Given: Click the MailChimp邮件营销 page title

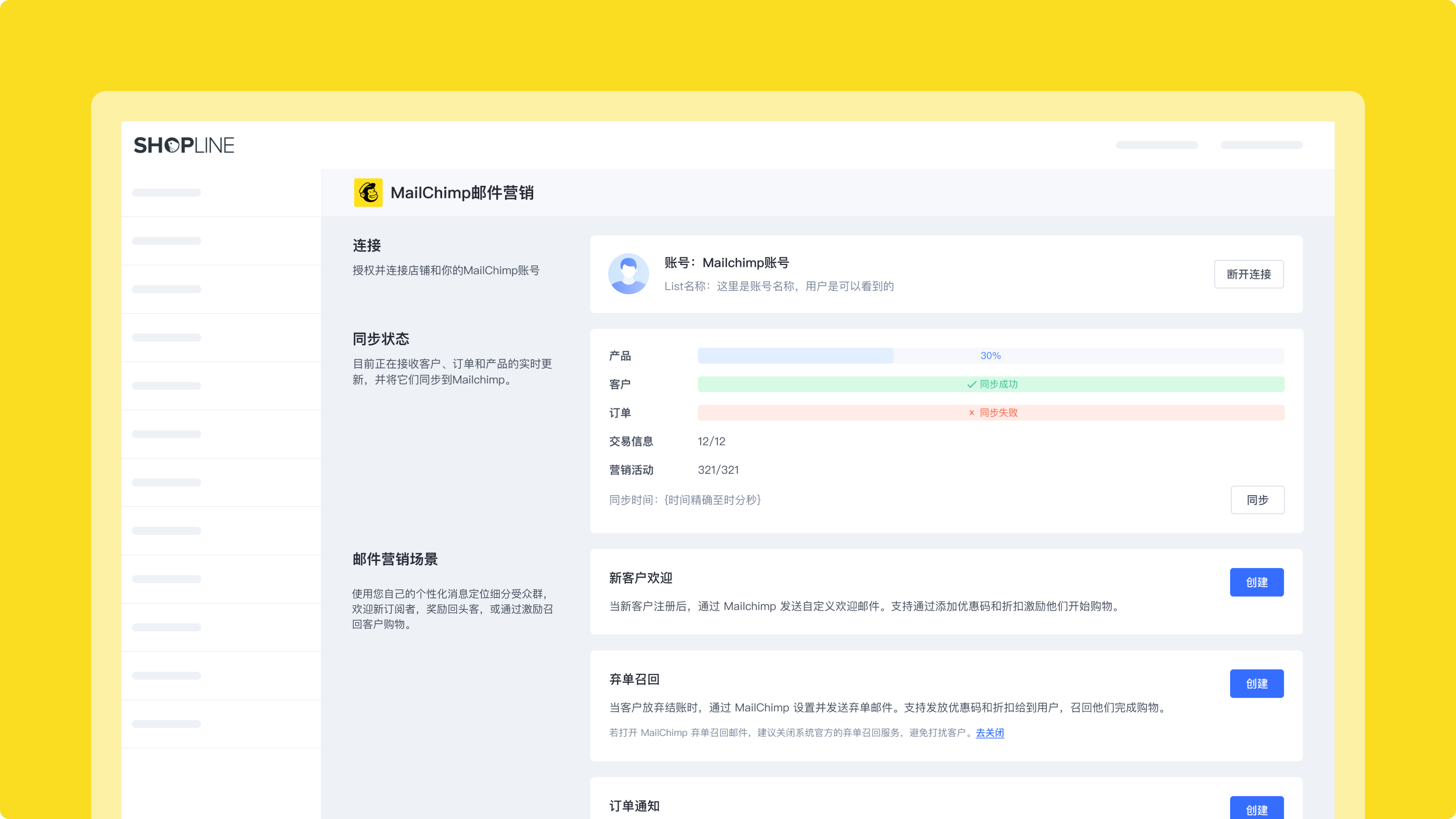Looking at the screenshot, I should pyautogui.click(x=462, y=193).
